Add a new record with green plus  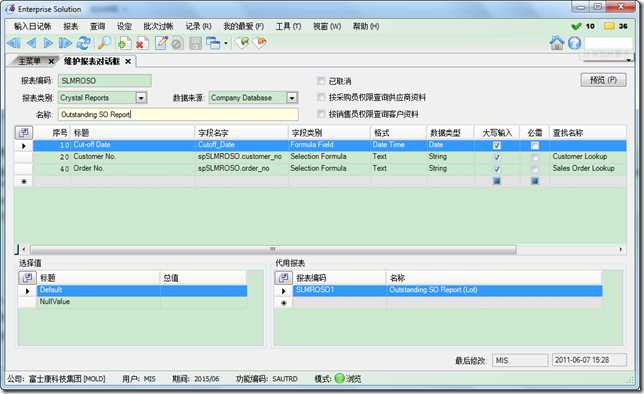[124, 43]
